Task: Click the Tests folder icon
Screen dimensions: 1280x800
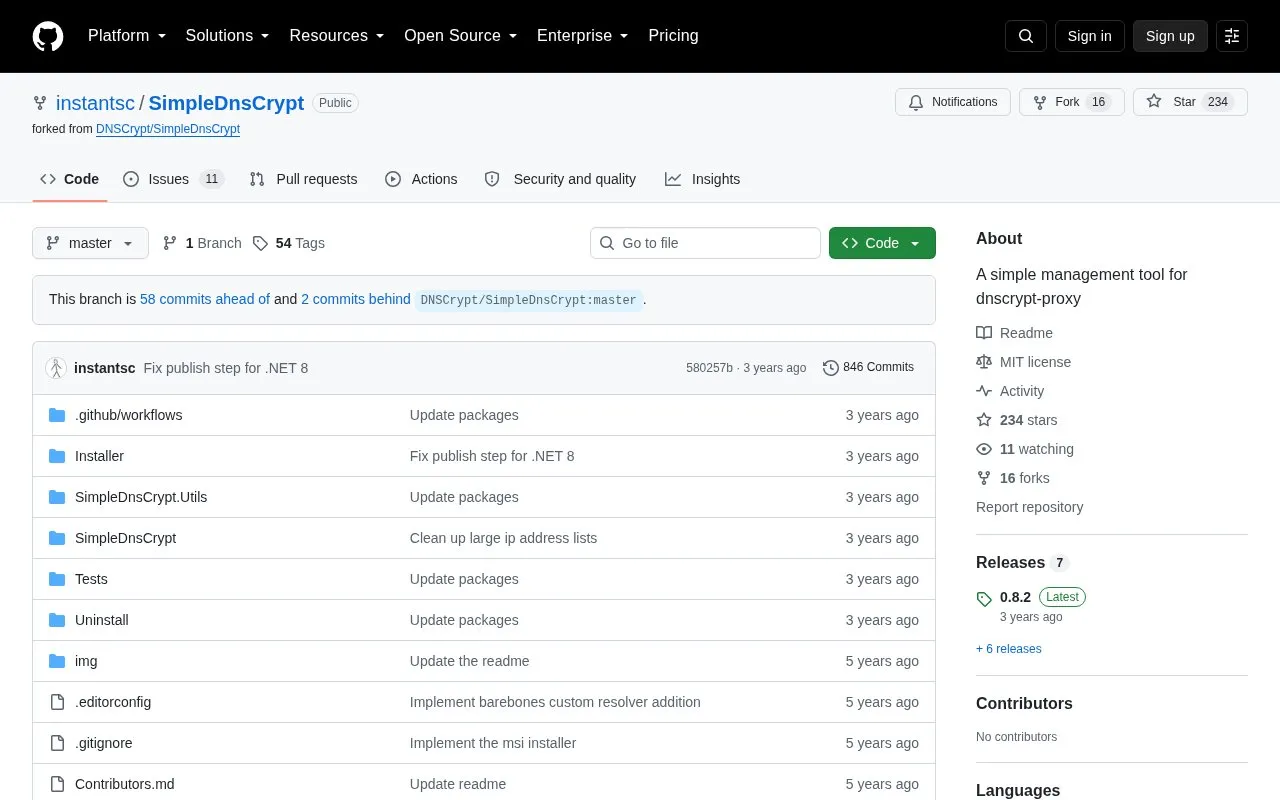Action: 57,579
